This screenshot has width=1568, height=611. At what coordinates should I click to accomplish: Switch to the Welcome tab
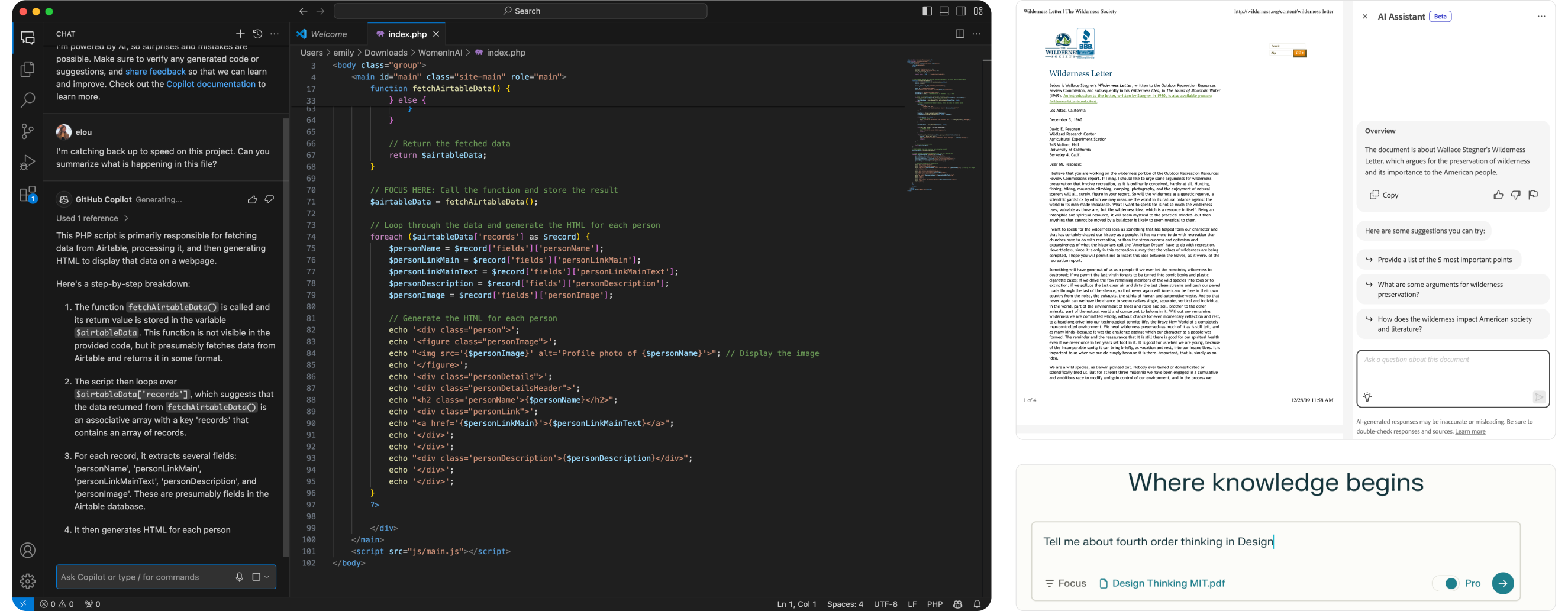point(328,34)
